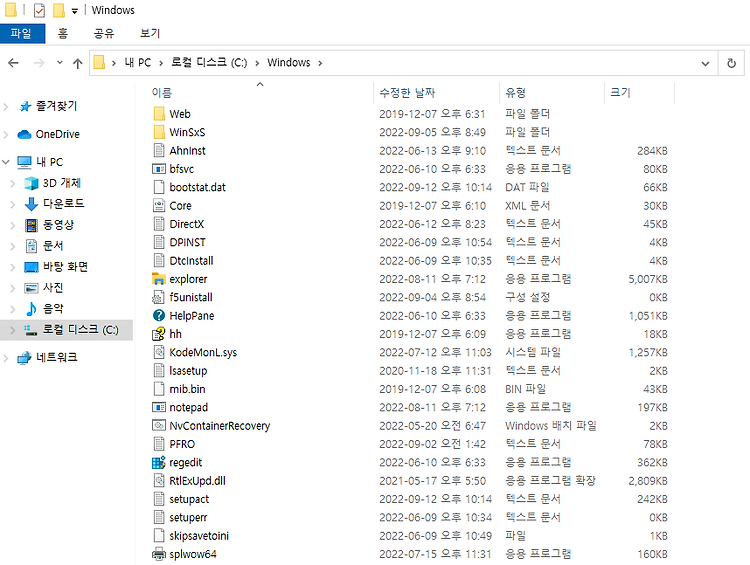Image resolution: width=750 pixels, height=565 pixels.
Task: Open 다운로드 folder icon in sidebar
Action: (x=31, y=204)
